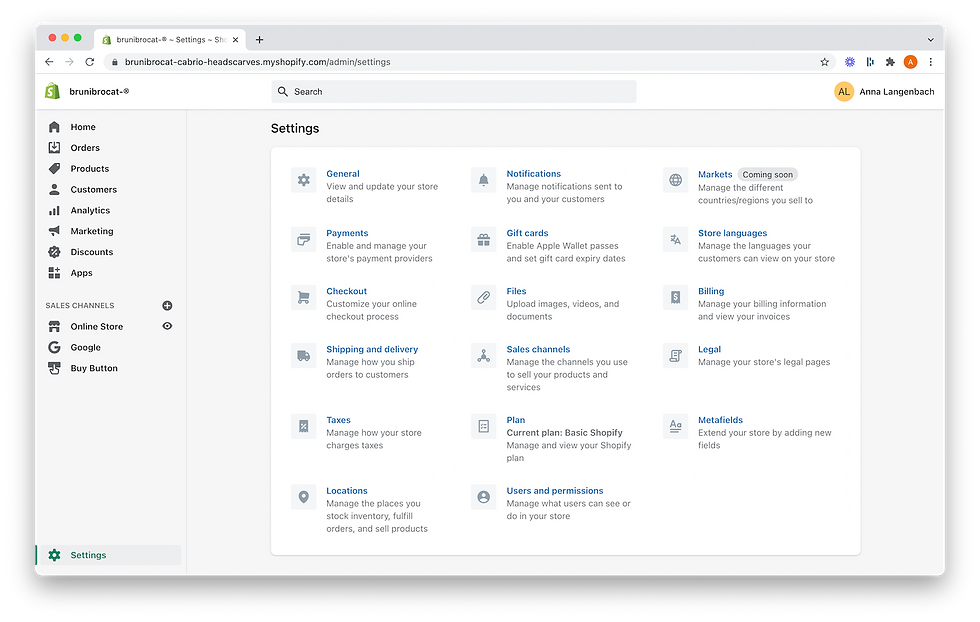Click the Payments card icon
Image resolution: width=980 pixels, height=622 pixels.
[x=303, y=239]
